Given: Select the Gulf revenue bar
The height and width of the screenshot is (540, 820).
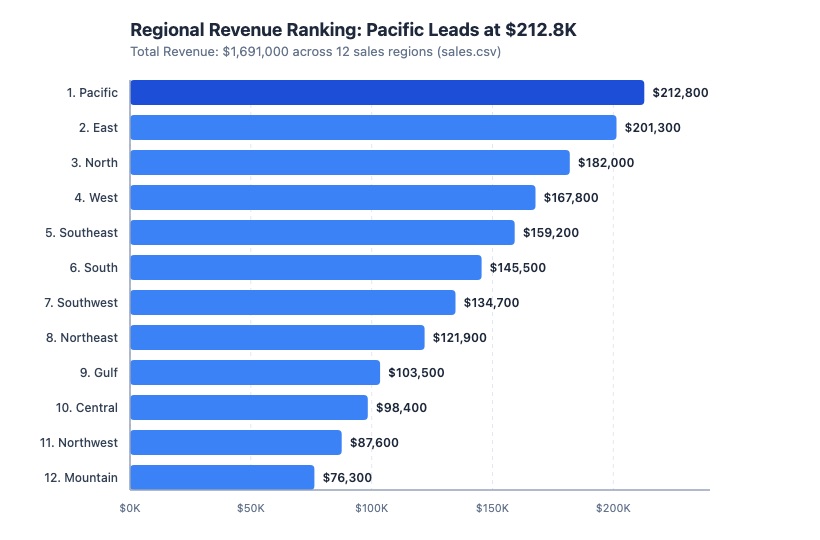Looking at the screenshot, I should pyautogui.click(x=255, y=373).
